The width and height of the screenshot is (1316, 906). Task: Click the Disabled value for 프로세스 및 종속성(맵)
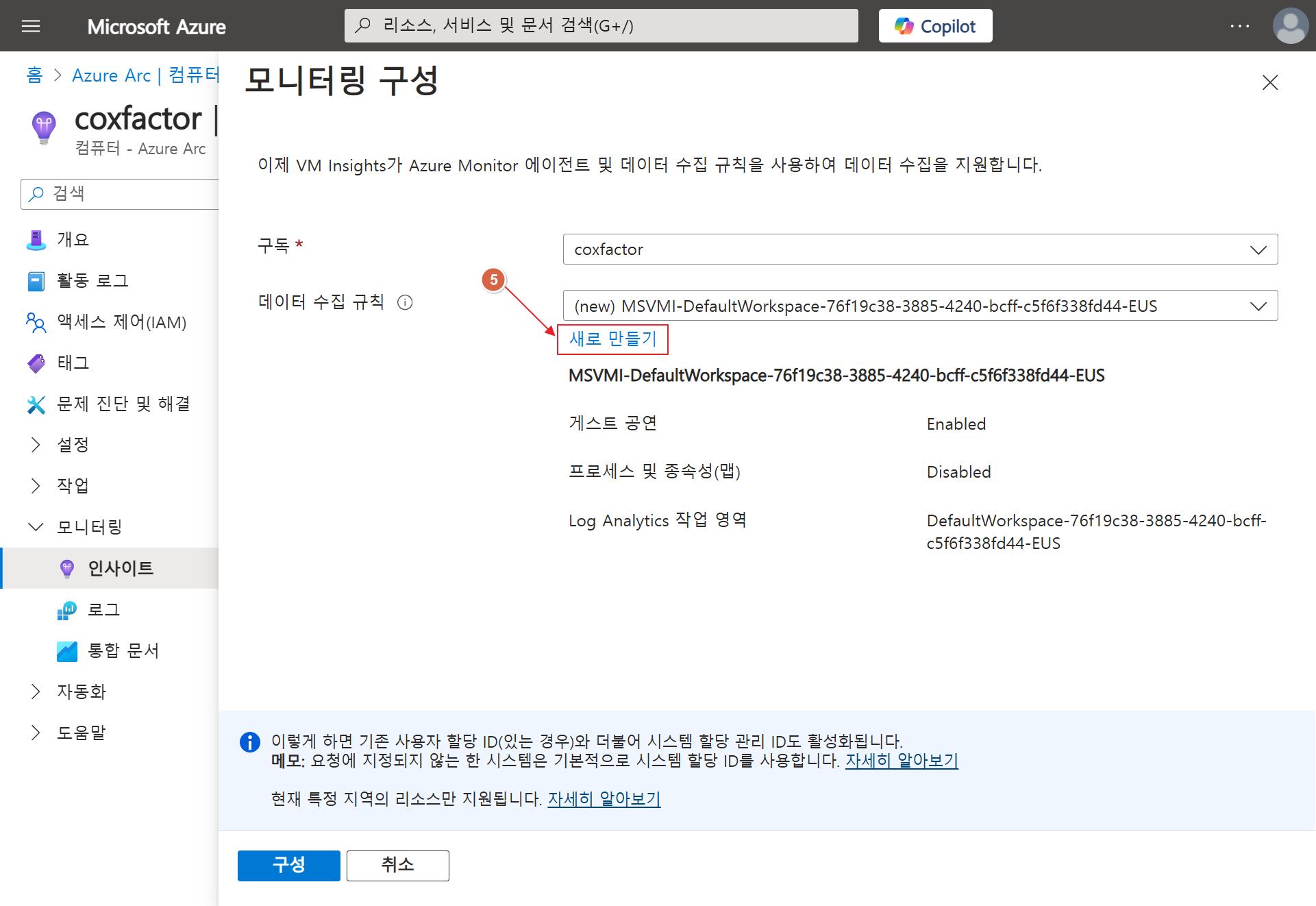[958, 472]
